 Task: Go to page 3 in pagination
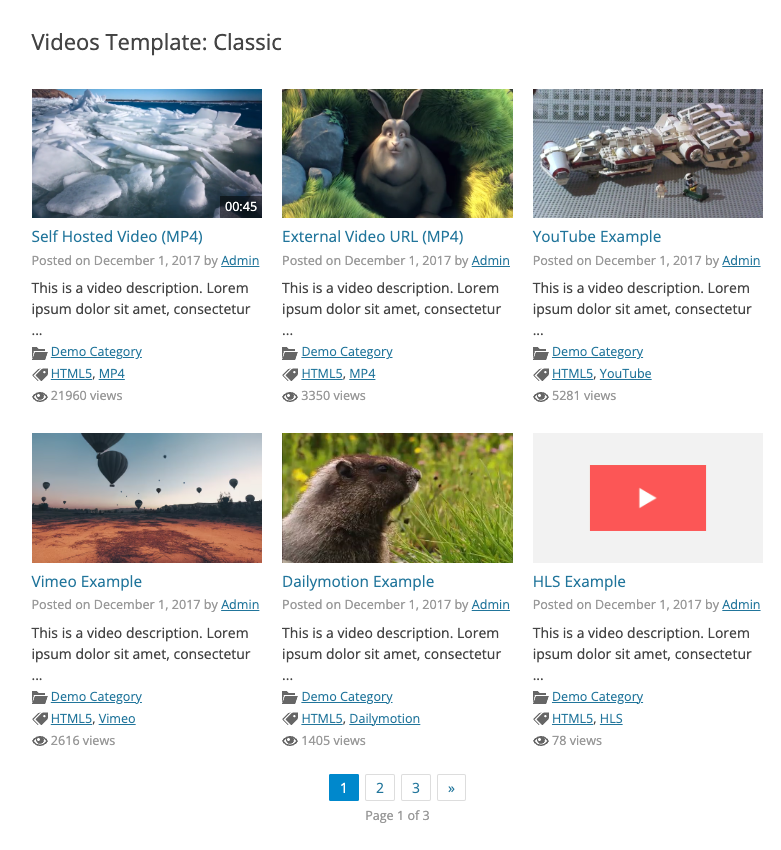pos(416,788)
